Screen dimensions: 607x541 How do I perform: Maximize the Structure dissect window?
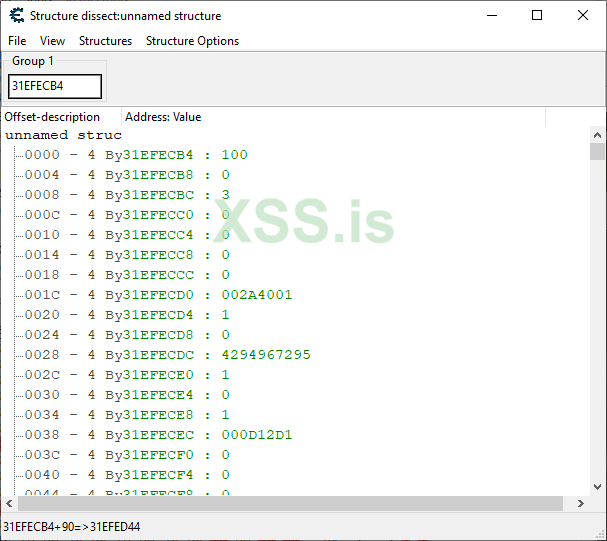tap(537, 15)
